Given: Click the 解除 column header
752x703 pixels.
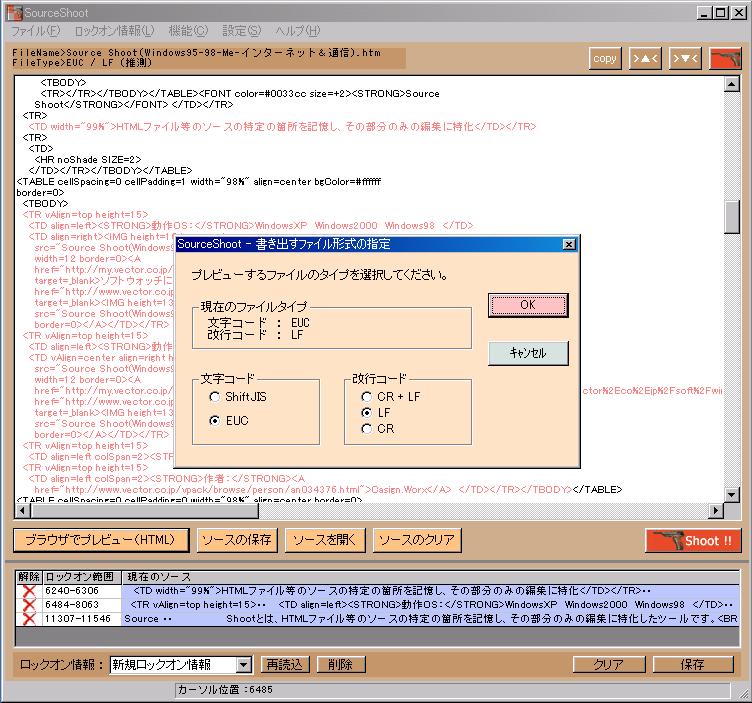Looking at the screenshot, I should click(x=29, y=577).
